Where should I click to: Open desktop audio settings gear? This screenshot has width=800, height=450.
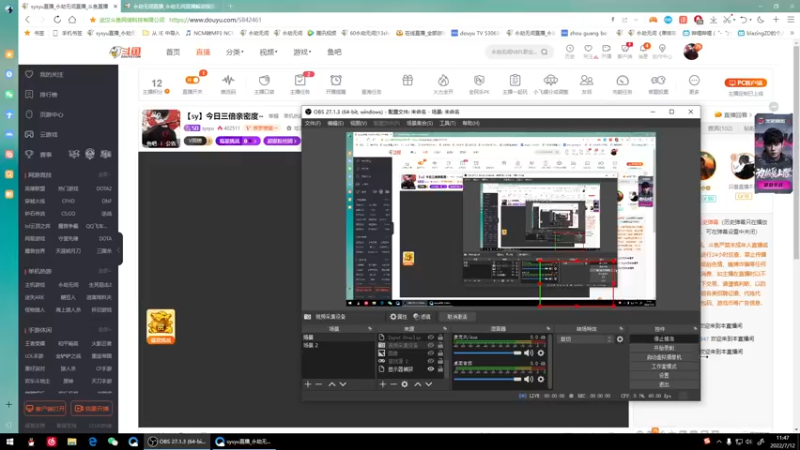(541, 379)
